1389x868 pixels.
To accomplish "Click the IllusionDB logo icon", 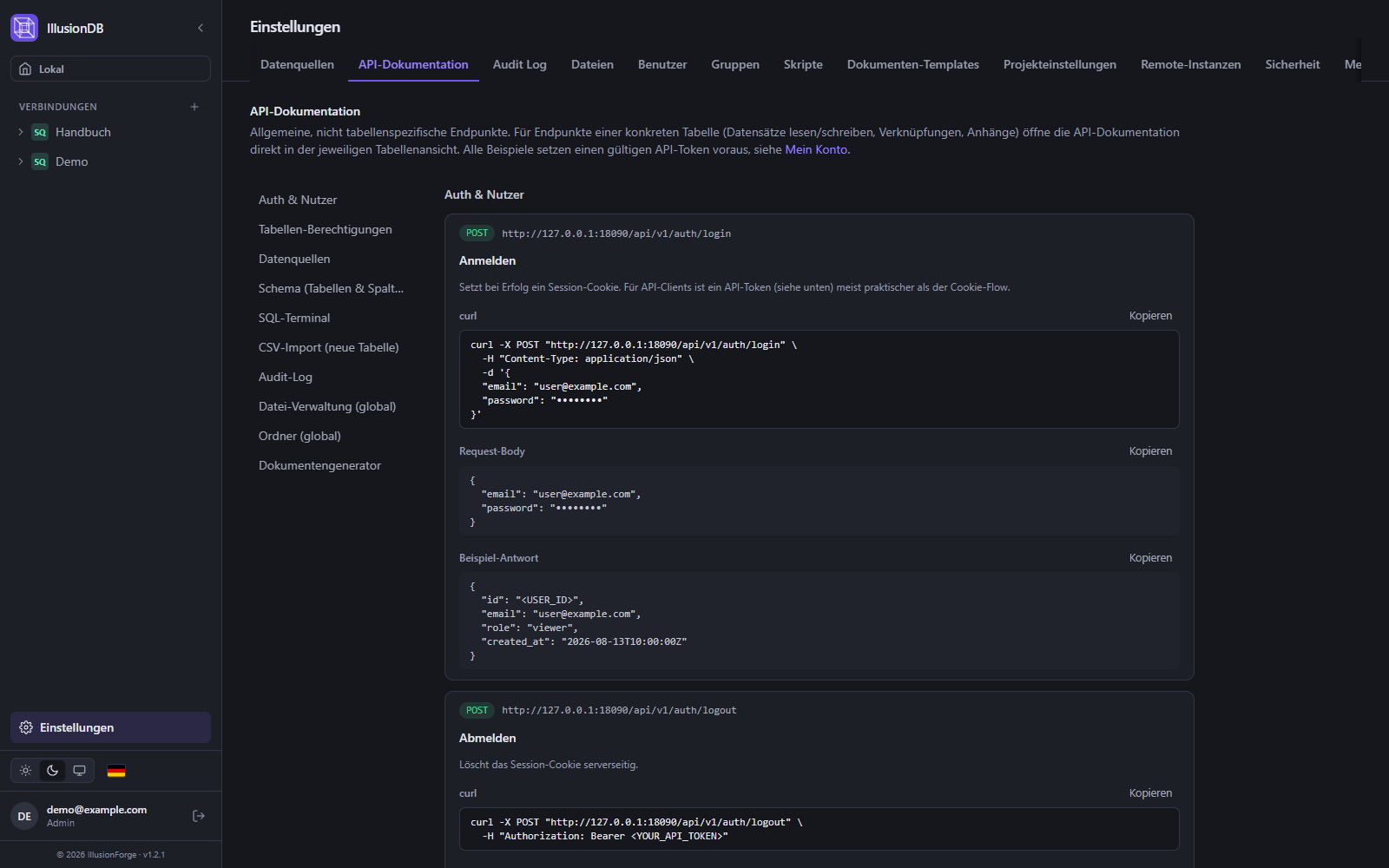I will [24, 28].
